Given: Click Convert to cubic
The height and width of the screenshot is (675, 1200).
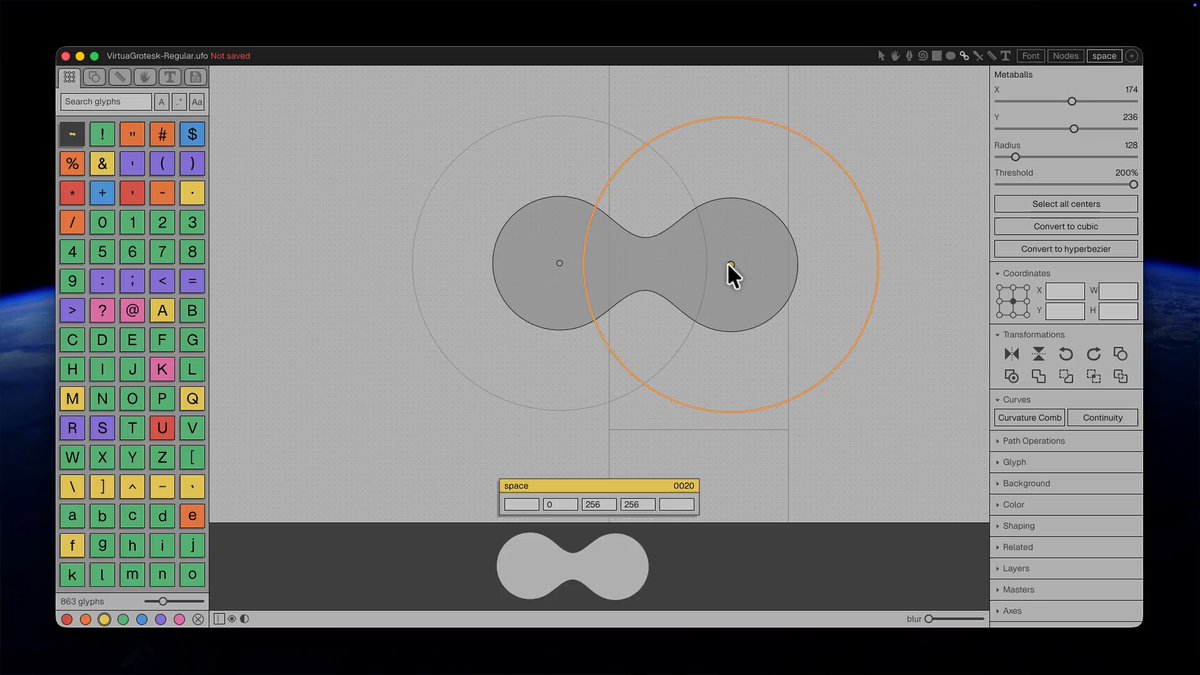Looking at the screenshot, I should coord(1066,227).
